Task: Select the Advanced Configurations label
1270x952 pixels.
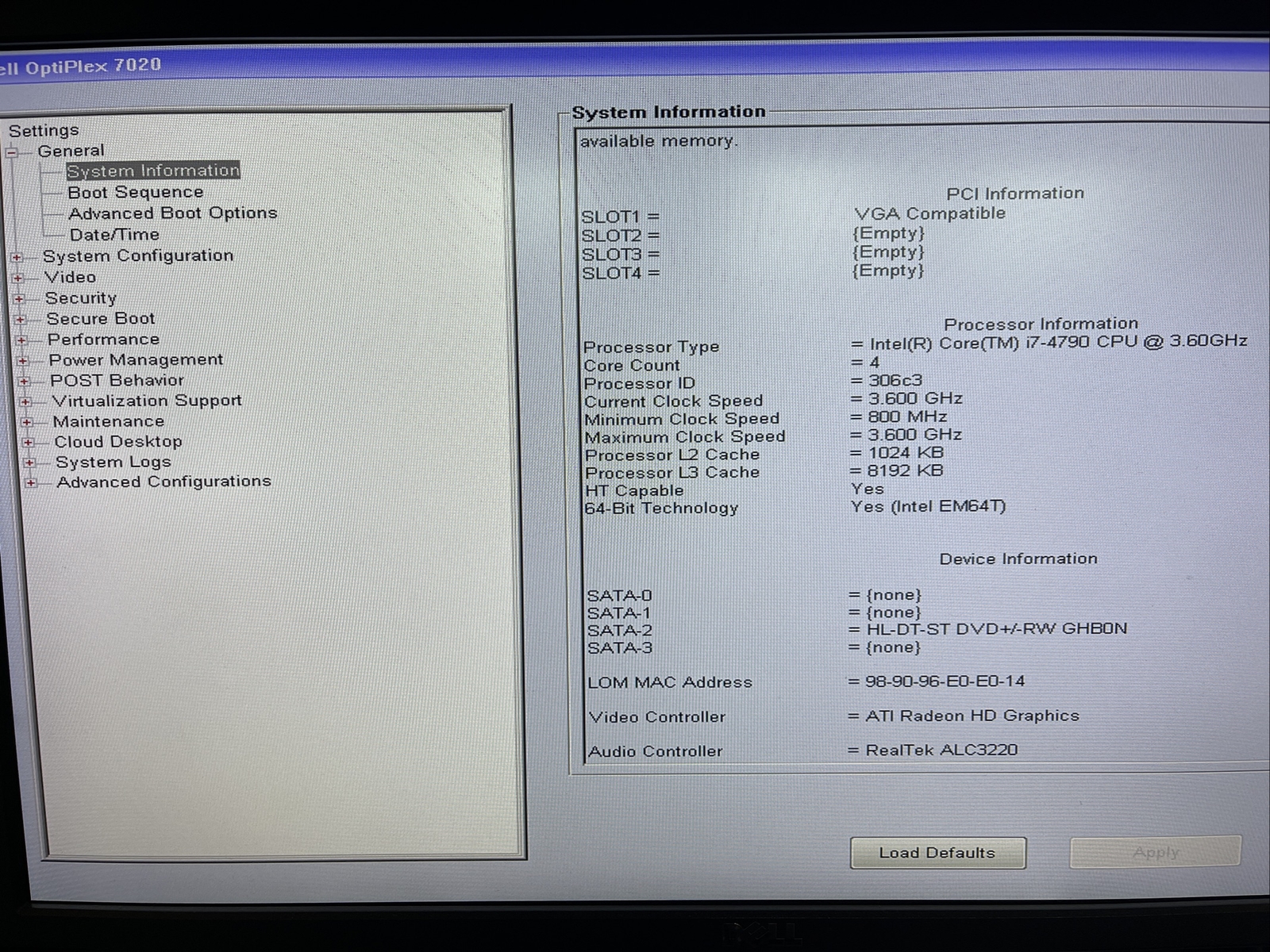Action: point(164,482)
